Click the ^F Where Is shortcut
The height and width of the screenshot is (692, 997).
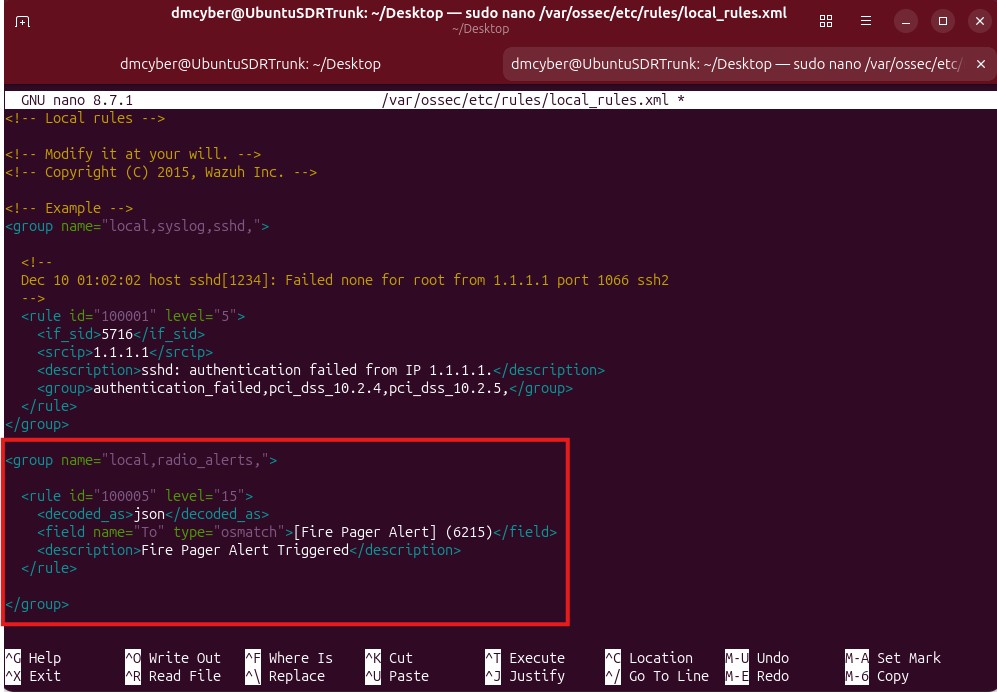click(x=289, y=658)
